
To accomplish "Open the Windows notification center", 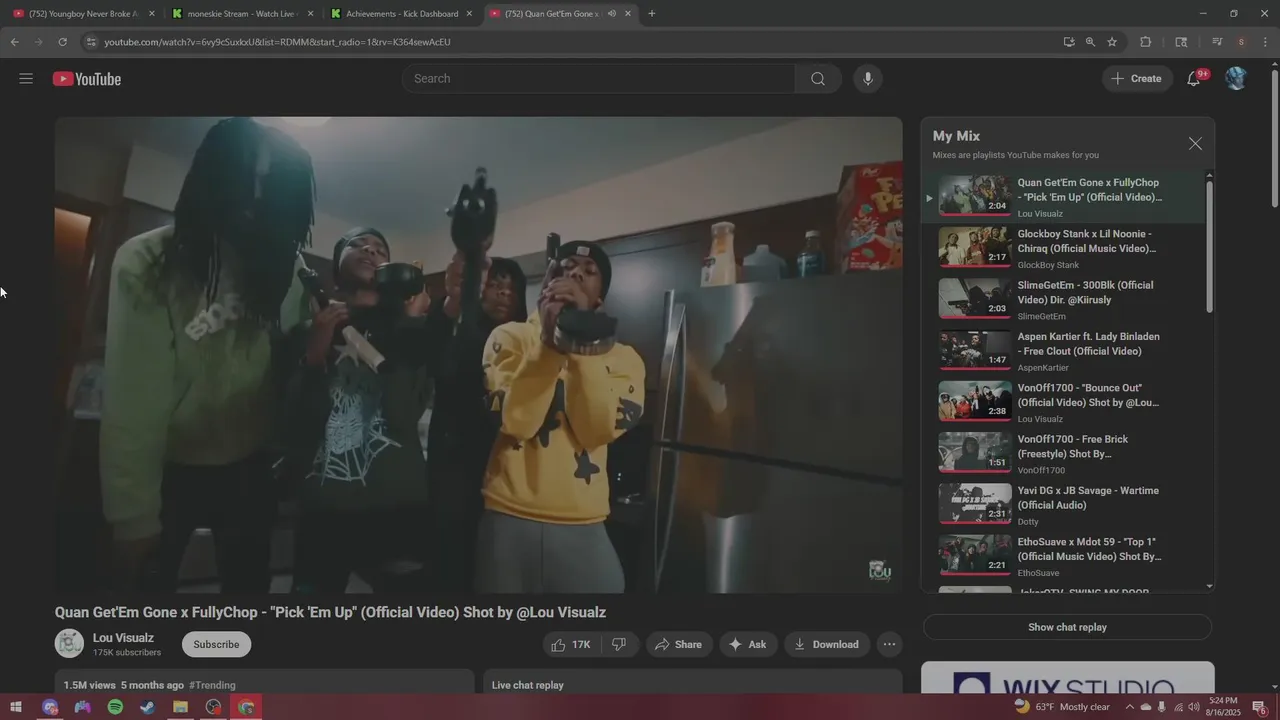I will tap(1260, 707).
